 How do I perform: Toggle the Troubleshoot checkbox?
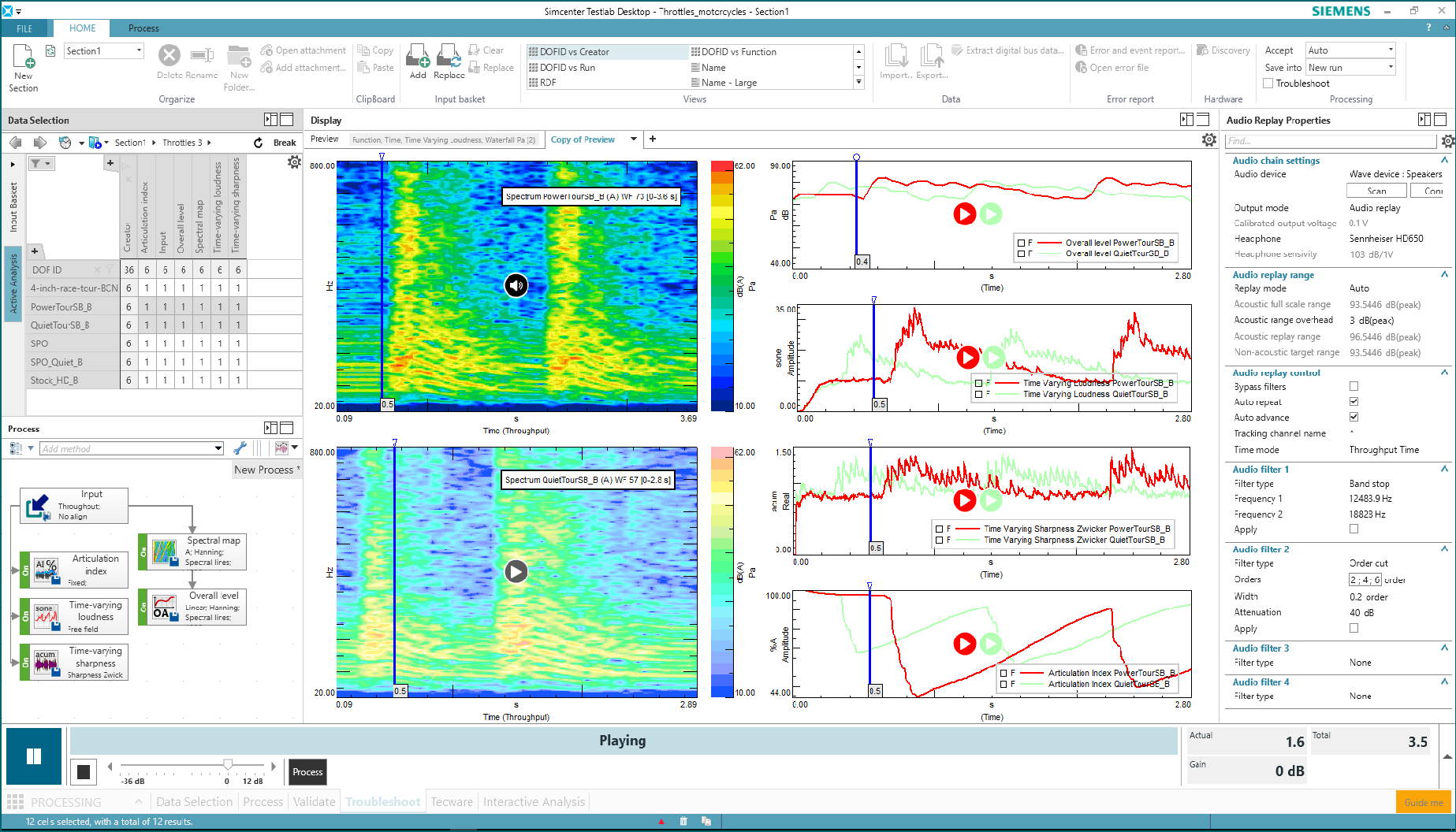[1268, 83]
